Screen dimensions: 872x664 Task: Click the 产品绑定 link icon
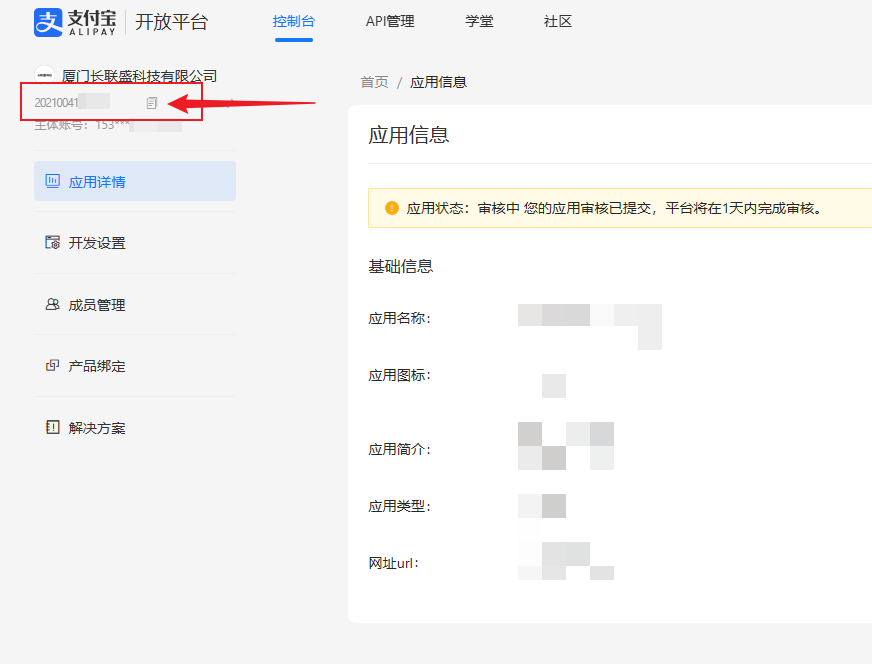pos(52,366)
